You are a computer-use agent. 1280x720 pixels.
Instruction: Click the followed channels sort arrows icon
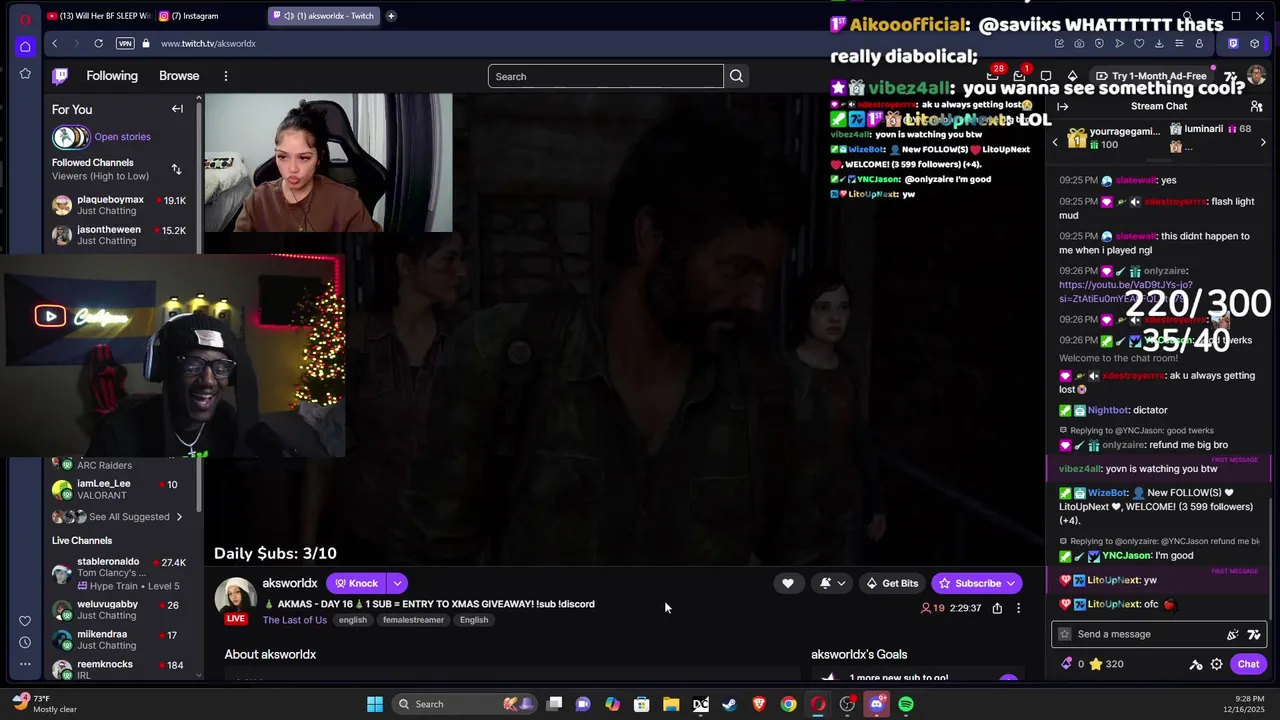click(x=176, y=169)
